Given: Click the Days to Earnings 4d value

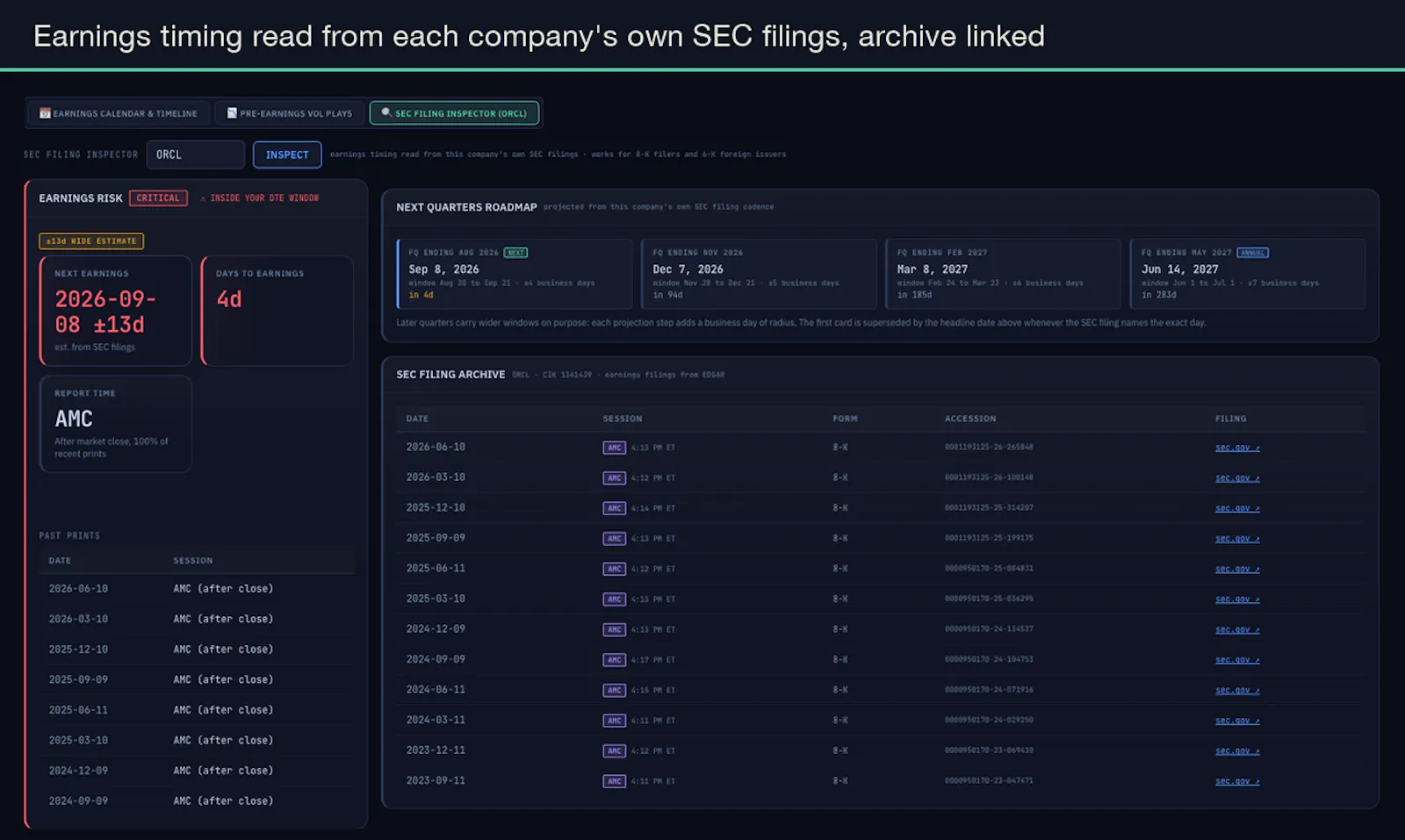Looking at the screenshot, I should pos(229,299).
